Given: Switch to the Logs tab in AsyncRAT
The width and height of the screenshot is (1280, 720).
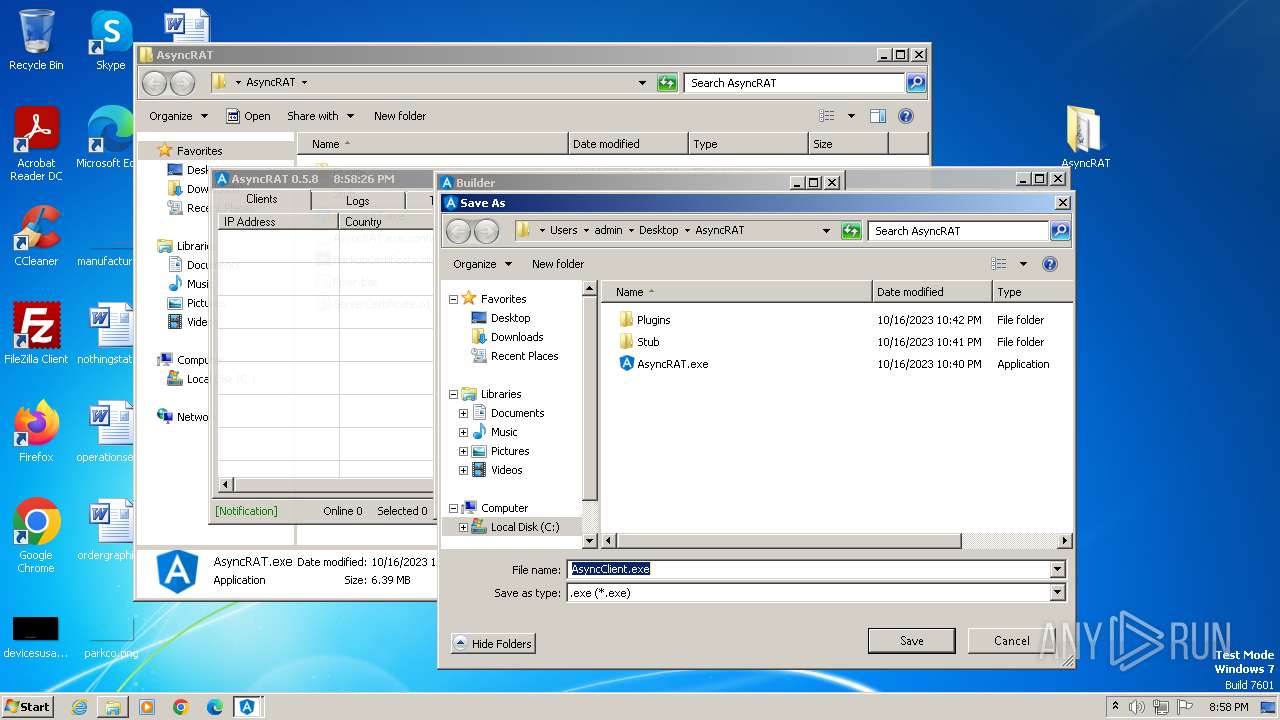Looking at the screenshot, I should (358, 201).
